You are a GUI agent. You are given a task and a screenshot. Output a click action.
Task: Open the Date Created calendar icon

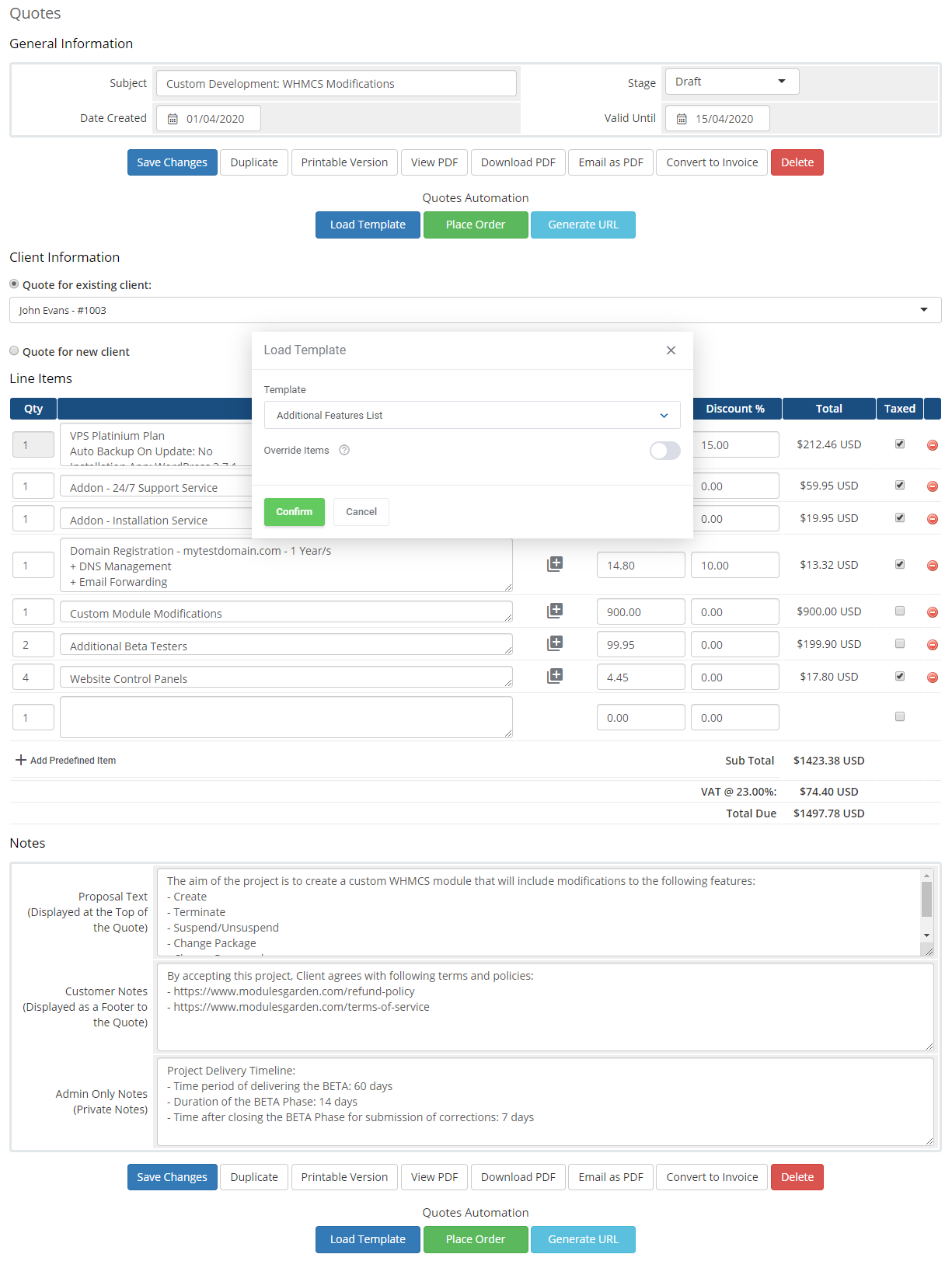(173, 119)
